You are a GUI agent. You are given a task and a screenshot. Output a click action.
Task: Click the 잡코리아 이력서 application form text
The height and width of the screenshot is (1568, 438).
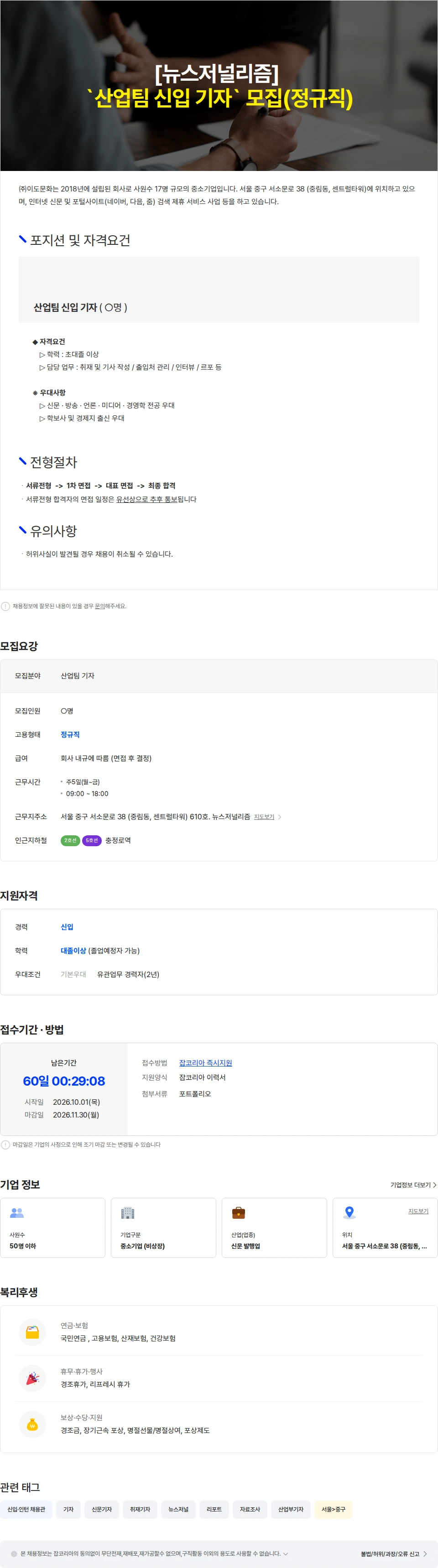pyautogui.click(x=202, y=1077)
